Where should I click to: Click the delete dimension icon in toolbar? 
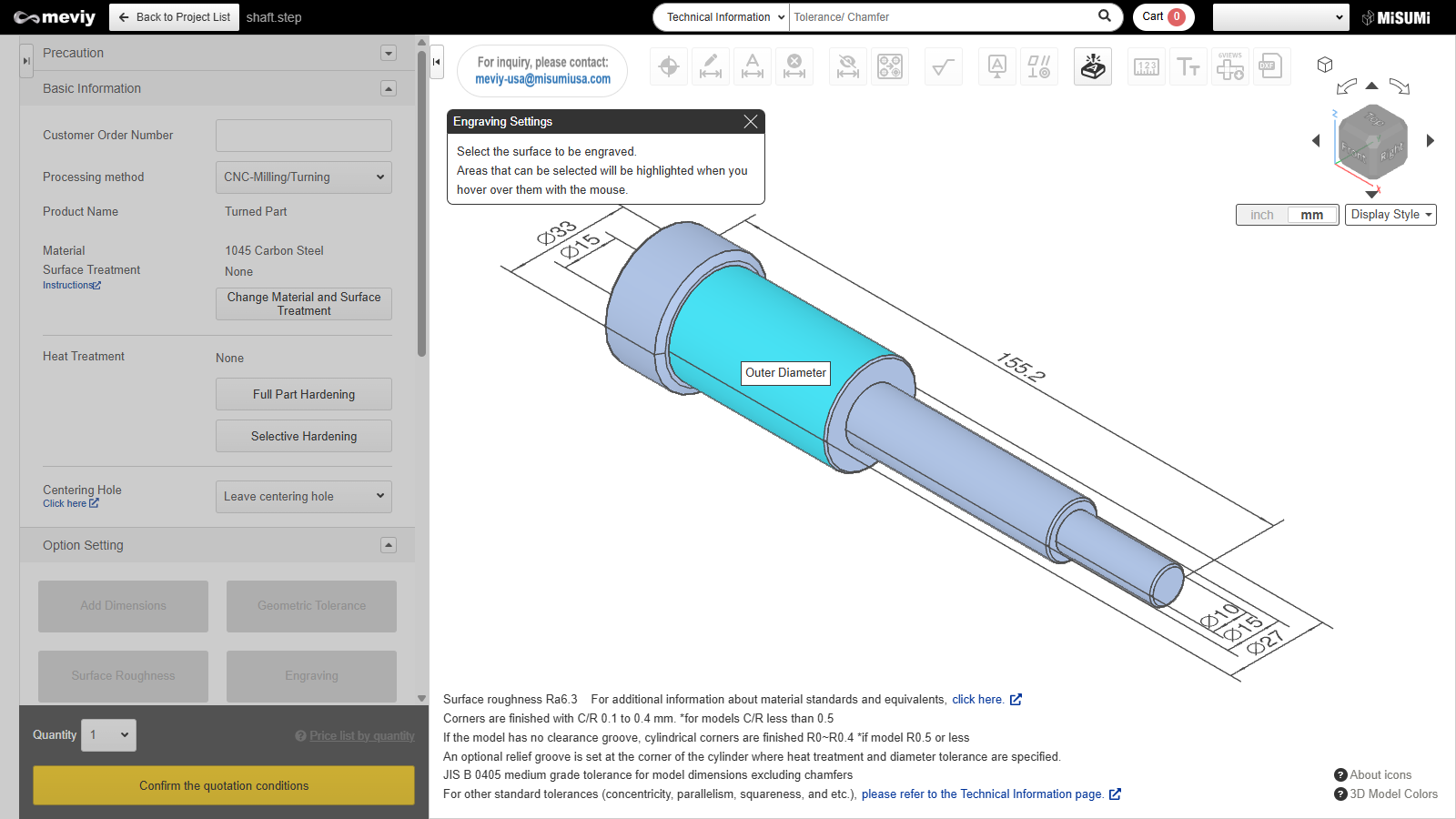(794, 66)
